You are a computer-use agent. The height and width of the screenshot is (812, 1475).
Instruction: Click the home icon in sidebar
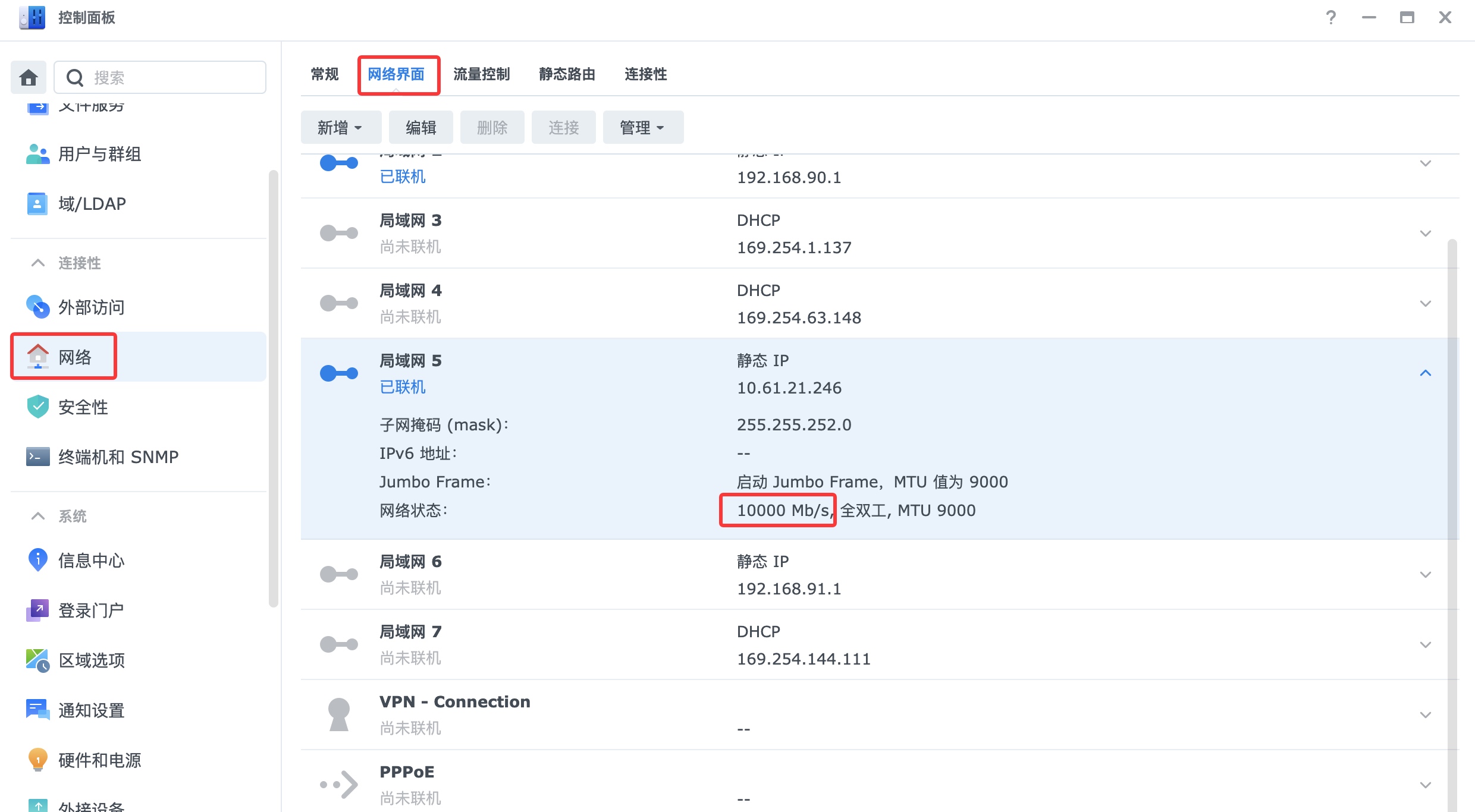coord(29,77)
